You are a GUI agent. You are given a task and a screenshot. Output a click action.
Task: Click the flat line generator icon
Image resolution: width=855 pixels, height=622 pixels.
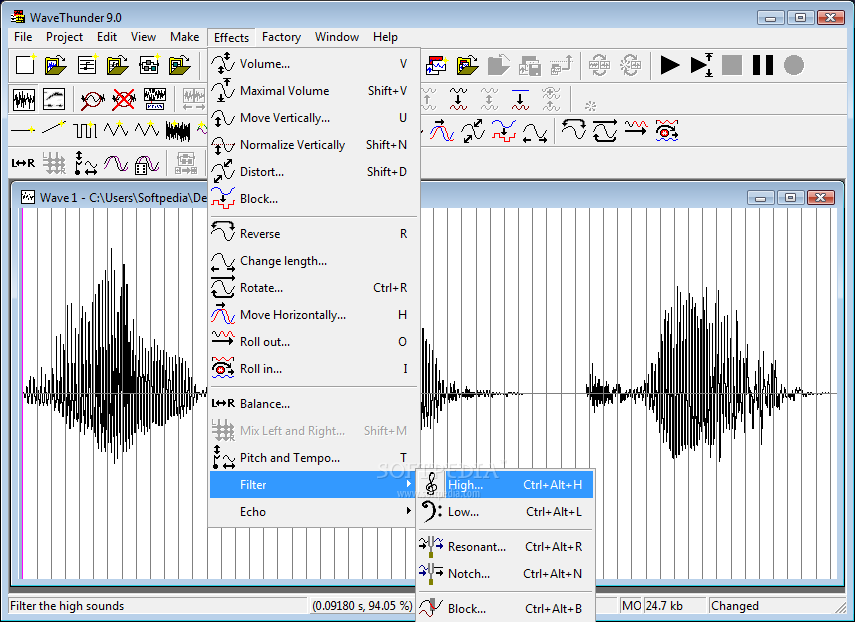click(23, 130)
